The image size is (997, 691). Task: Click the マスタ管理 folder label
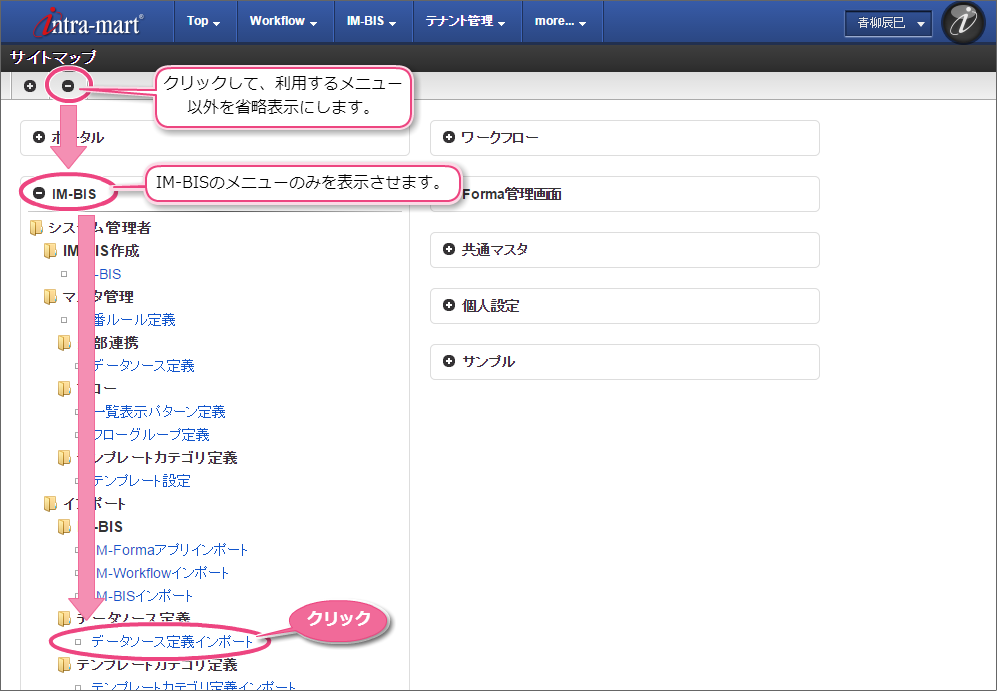click(98, 296)
